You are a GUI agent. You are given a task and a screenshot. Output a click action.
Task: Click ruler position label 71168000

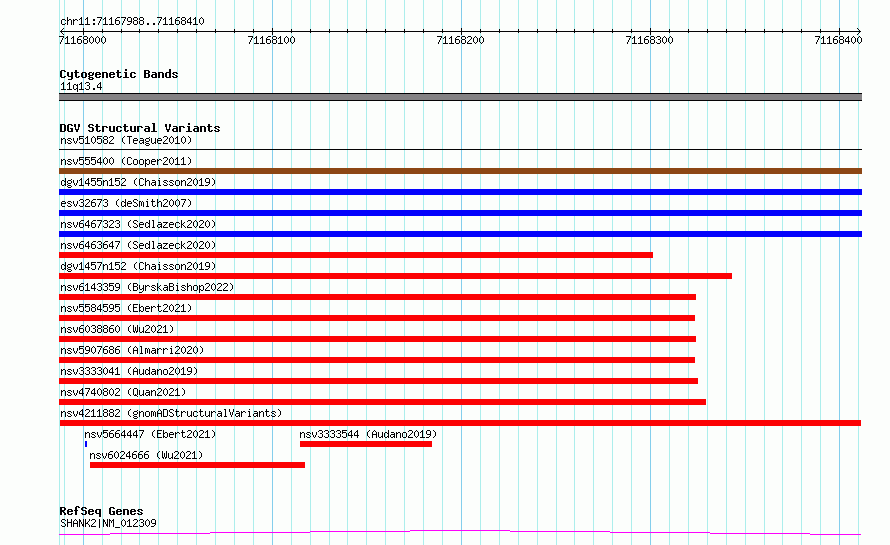pos(82,40)
